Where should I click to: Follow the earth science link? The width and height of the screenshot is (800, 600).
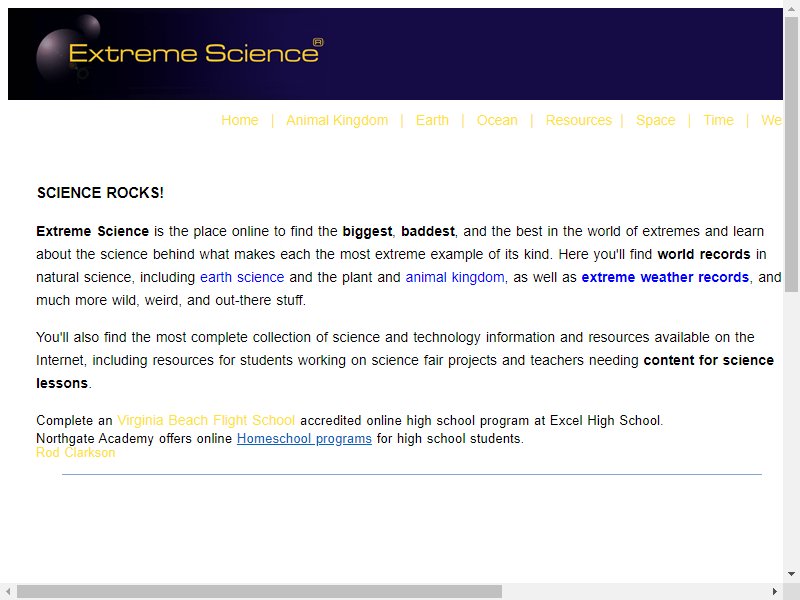point(242,277)
